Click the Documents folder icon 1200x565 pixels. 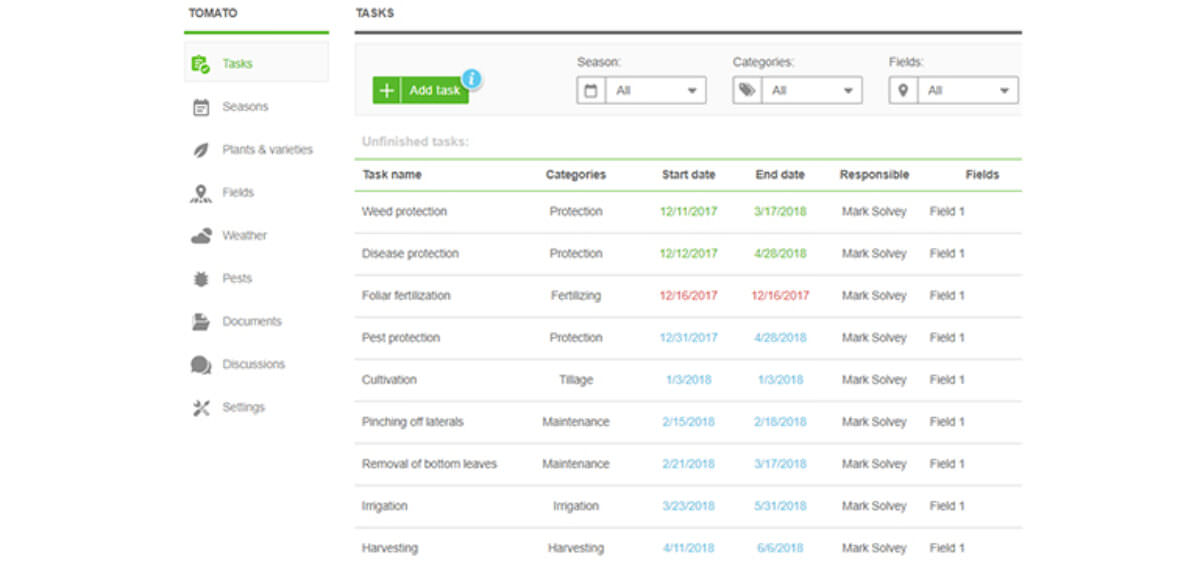click(x=201, y=322)
